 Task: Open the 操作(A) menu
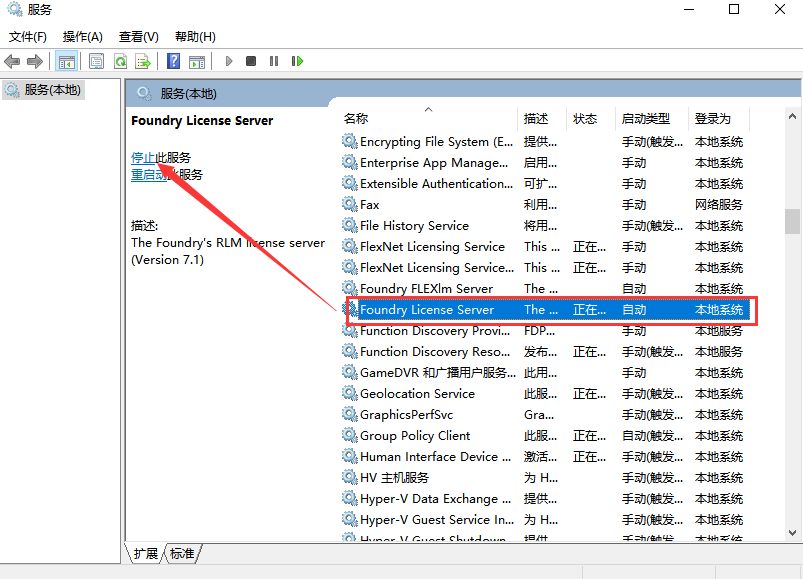click(x=83, y=37)
